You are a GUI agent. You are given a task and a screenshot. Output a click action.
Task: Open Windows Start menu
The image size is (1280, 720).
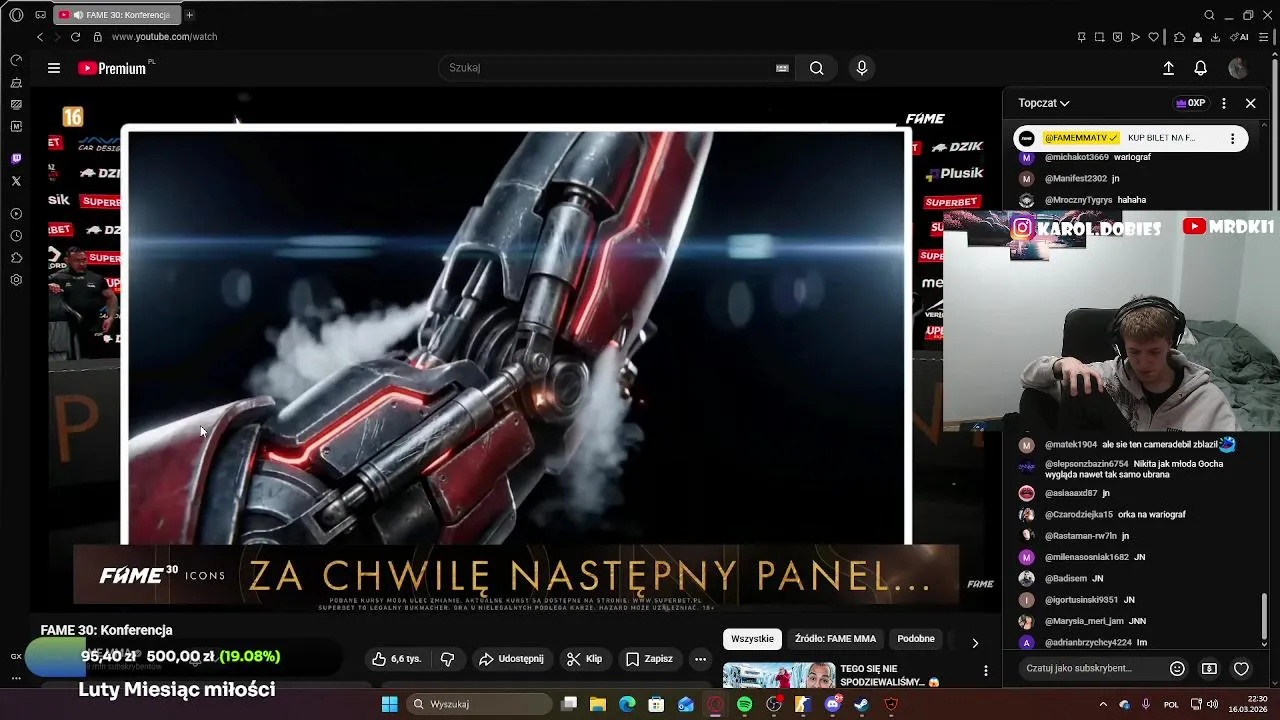pyautogui.click(x=389, y=704)
